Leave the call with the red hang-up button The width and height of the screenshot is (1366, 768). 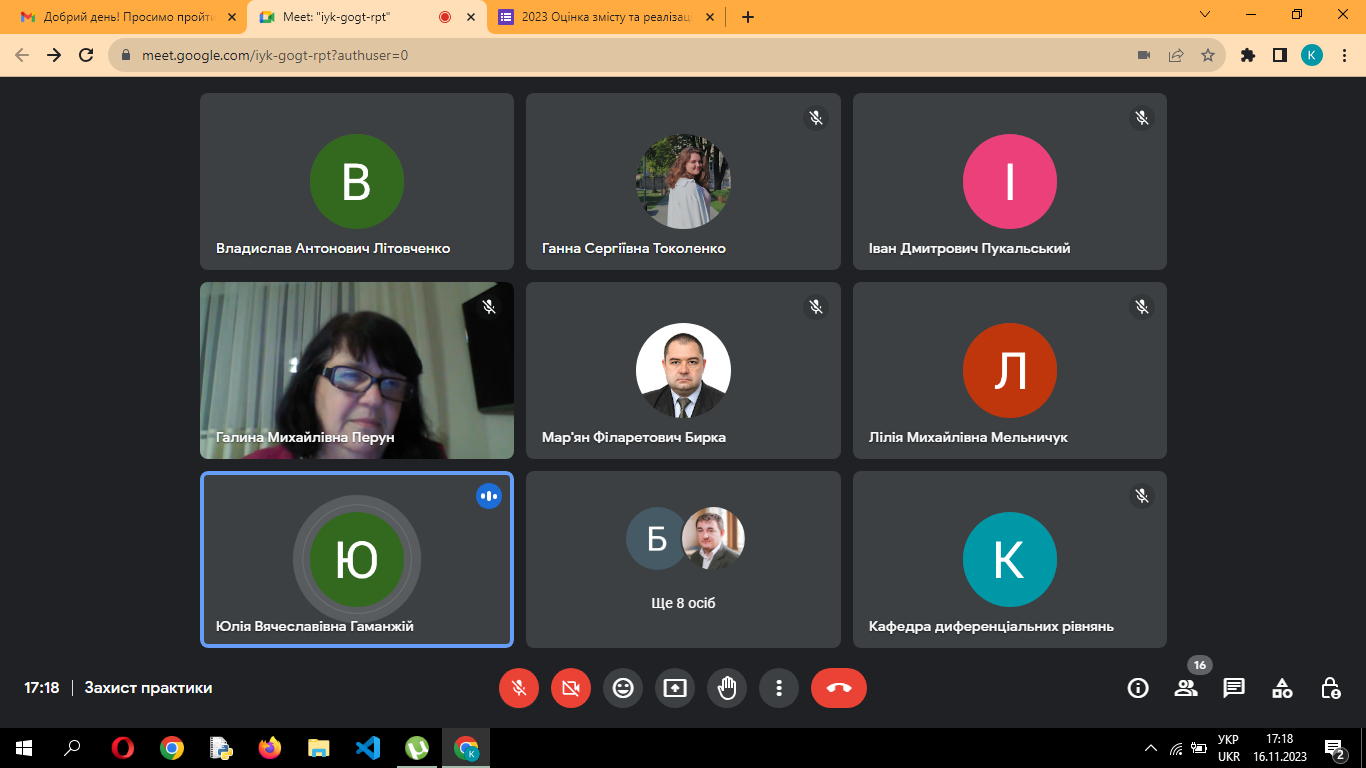pos(839,688)
